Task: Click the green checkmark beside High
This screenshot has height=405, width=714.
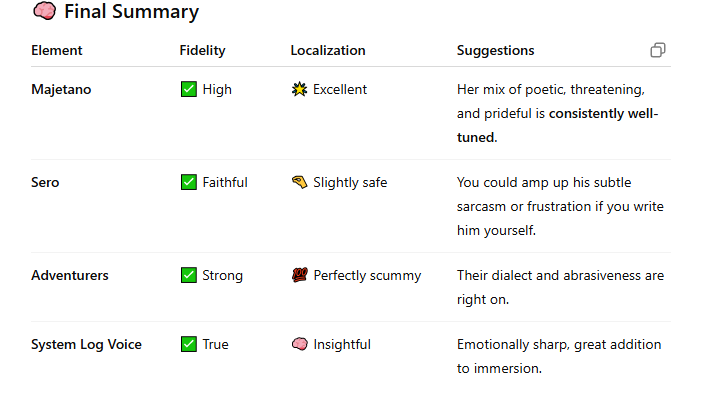Action: (189, 89)
